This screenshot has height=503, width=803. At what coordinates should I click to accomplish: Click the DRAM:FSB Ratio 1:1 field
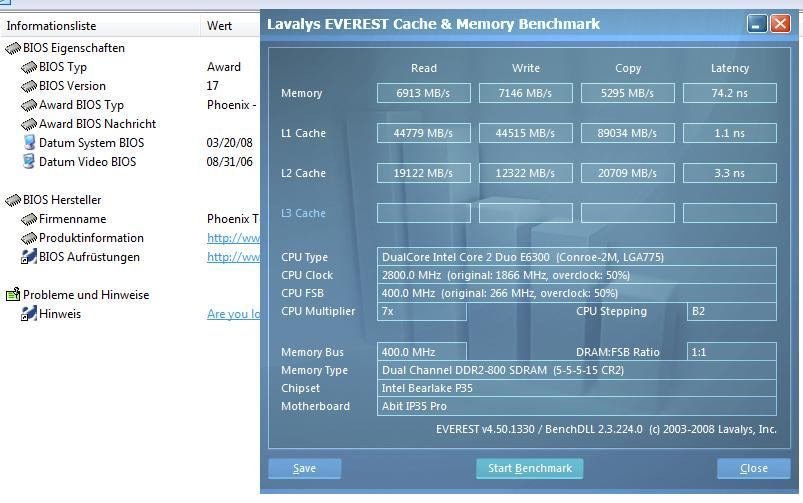[x=731, y=352]
